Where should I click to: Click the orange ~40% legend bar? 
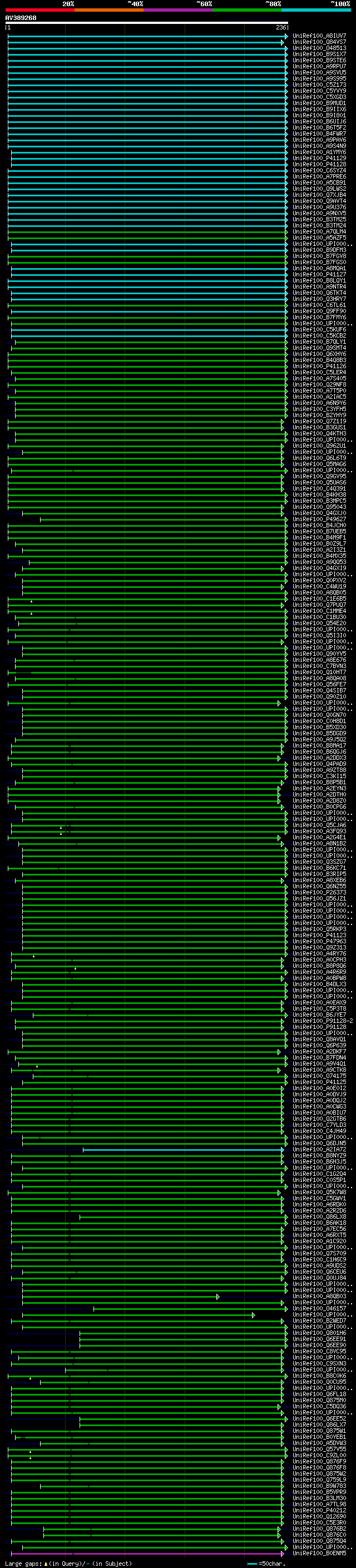[109, 10]
